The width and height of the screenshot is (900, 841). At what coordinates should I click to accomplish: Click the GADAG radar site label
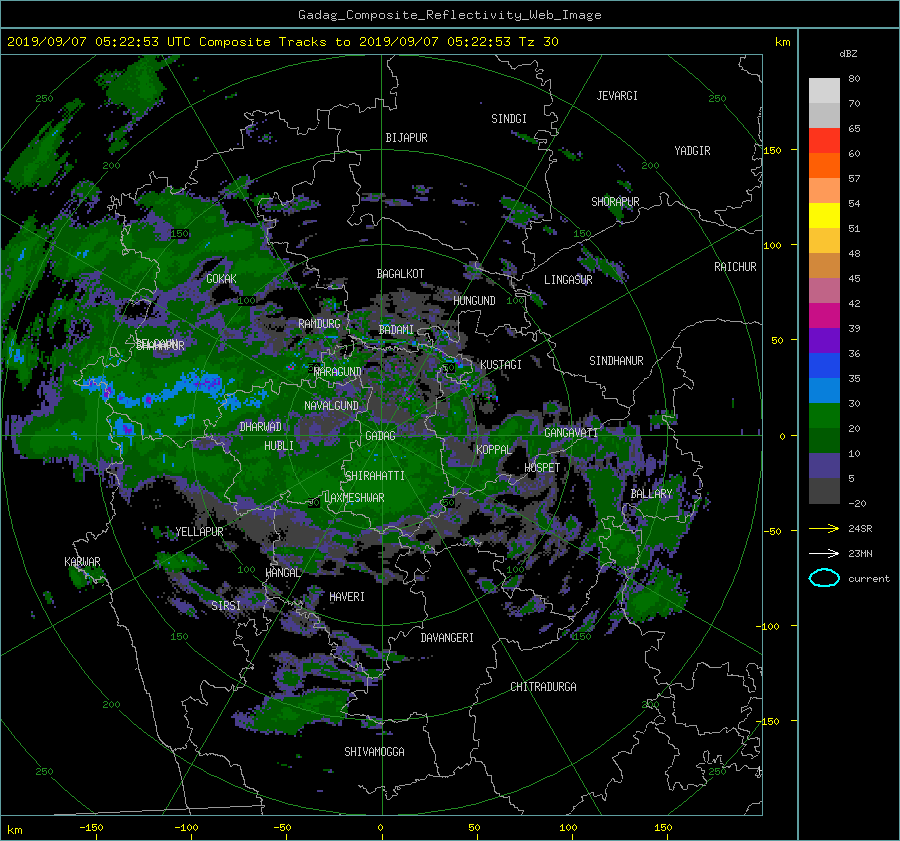point(380,436)
